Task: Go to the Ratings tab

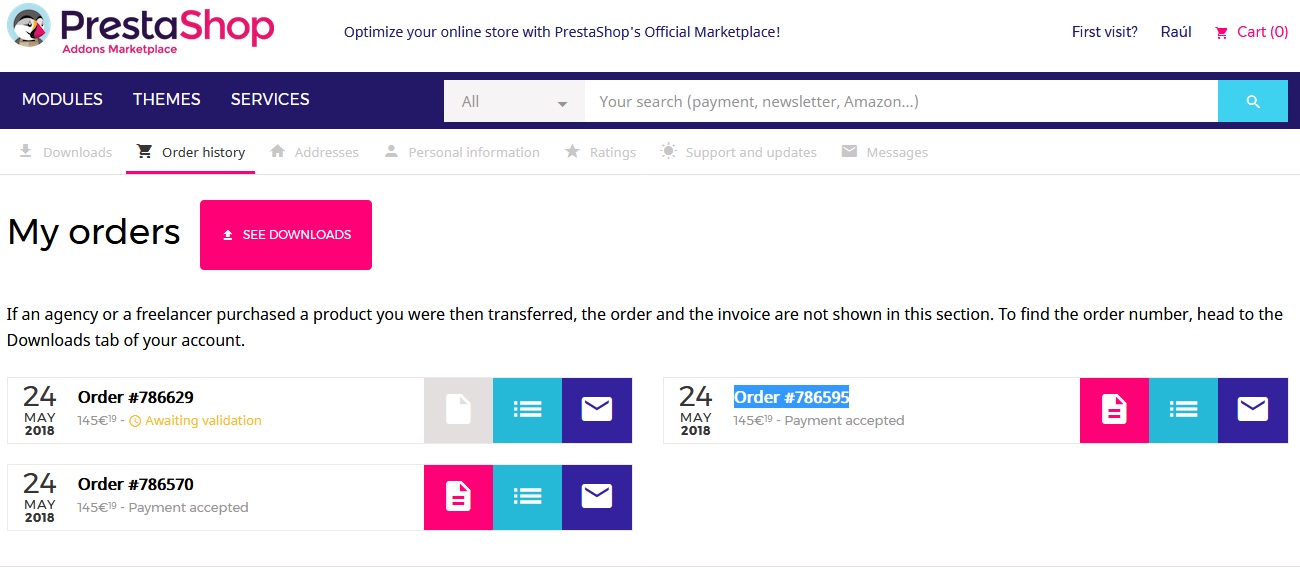Action: click(600, 152)
